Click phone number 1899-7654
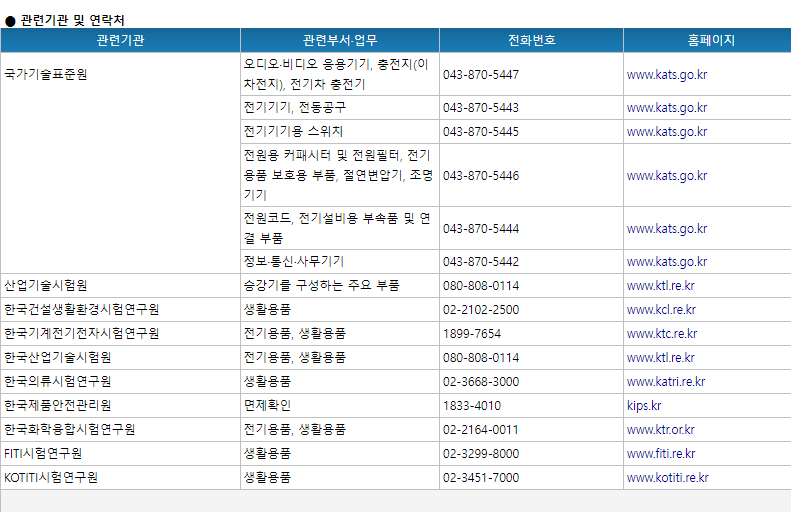 472,333
